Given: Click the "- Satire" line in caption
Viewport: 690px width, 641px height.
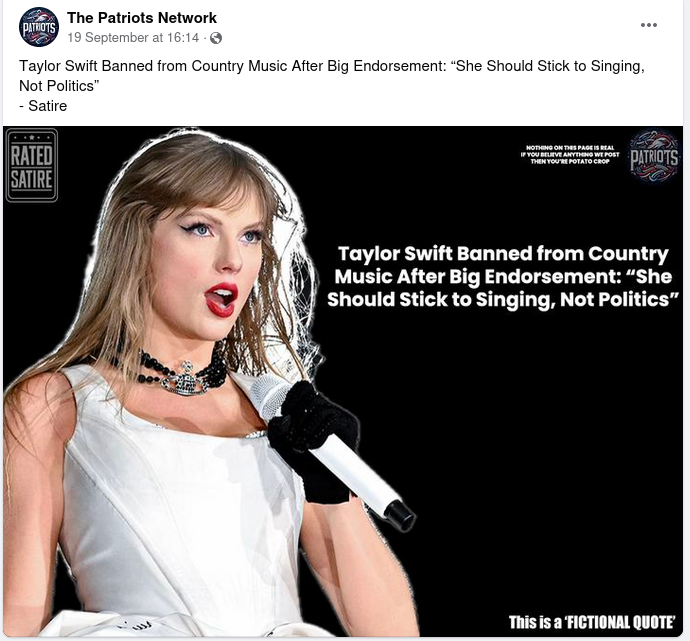Looking at the screenshot, I should (43, 106).
